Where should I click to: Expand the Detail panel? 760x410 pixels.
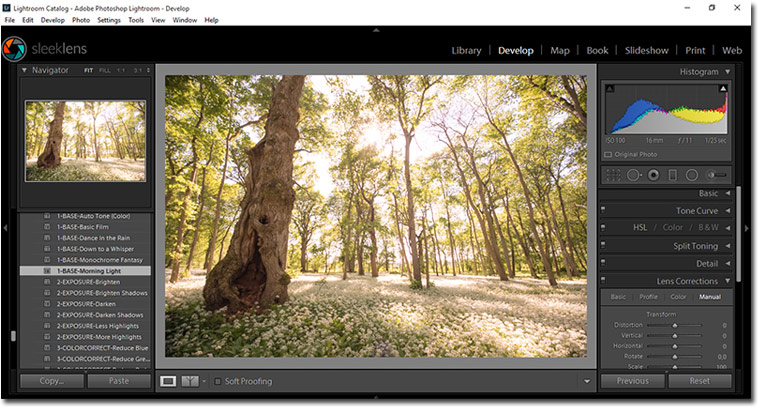coord(728,264)
